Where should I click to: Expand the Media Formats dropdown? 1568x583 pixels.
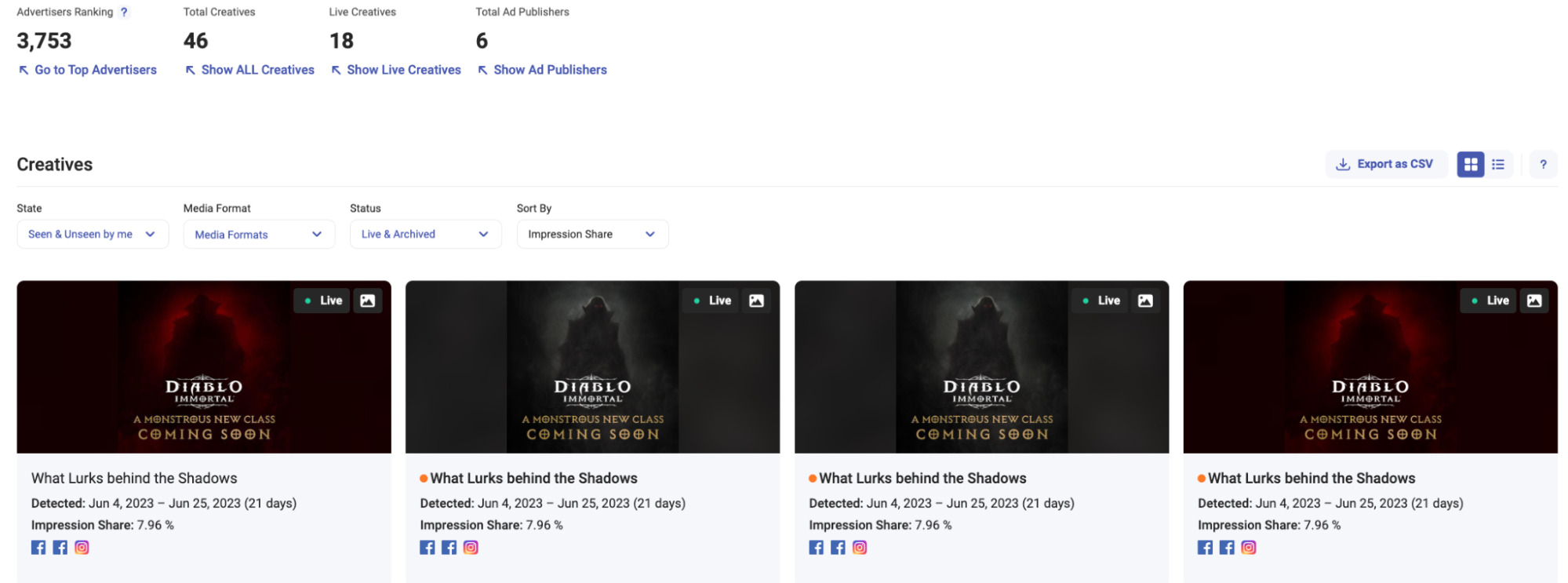coord(259,234)
